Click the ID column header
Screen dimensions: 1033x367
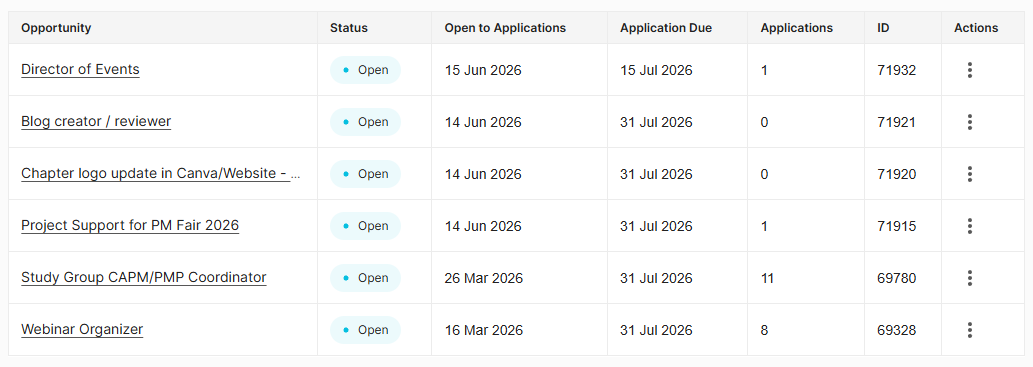tap(883, 28)
